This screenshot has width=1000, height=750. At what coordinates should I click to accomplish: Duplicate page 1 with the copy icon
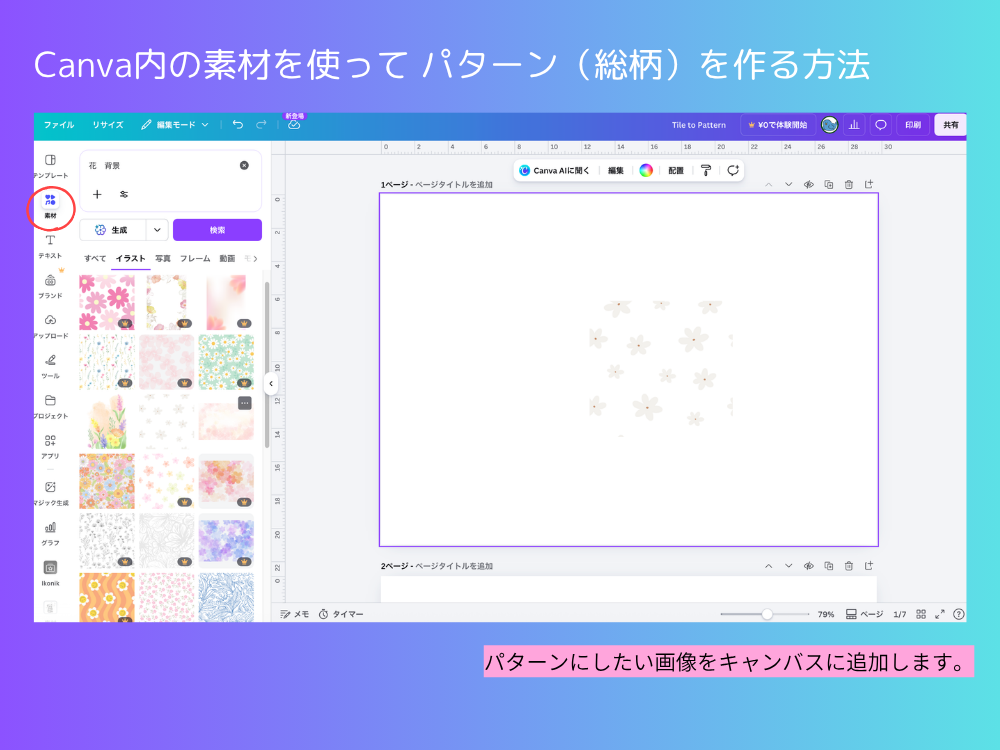(x=828, y=184)
